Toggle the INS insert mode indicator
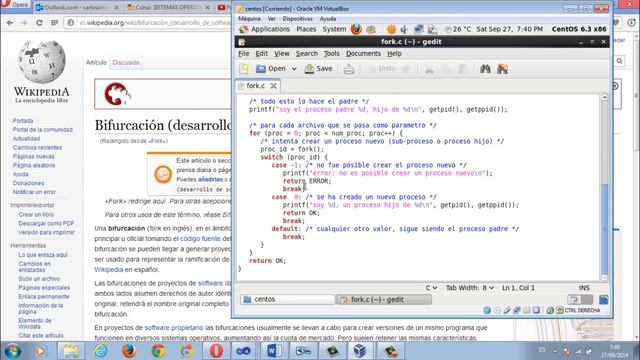 [x=584, y=288]
